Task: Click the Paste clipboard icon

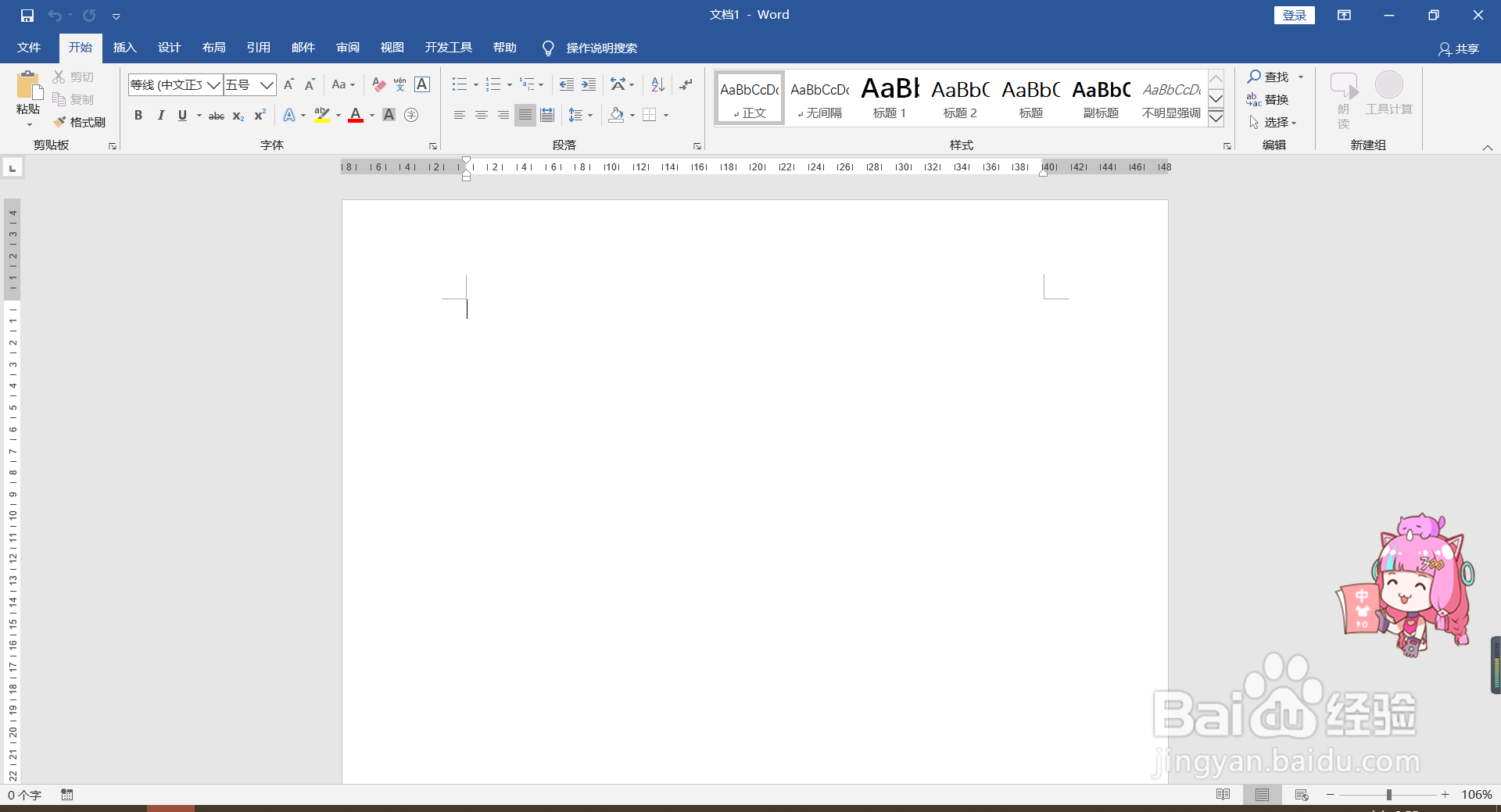Action: pyautogui.click(x=28, y=86)
